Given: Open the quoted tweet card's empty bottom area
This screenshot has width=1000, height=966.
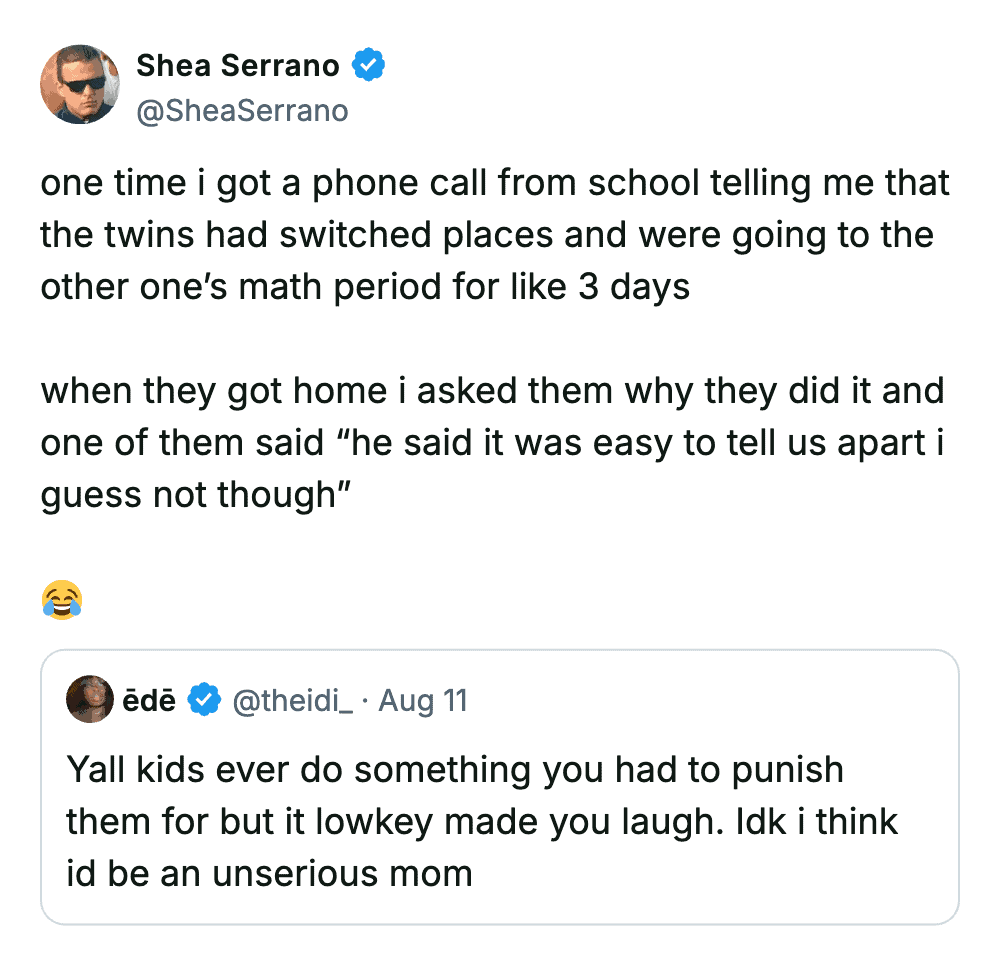Looking at the screenshot, I should coord(700,900).
